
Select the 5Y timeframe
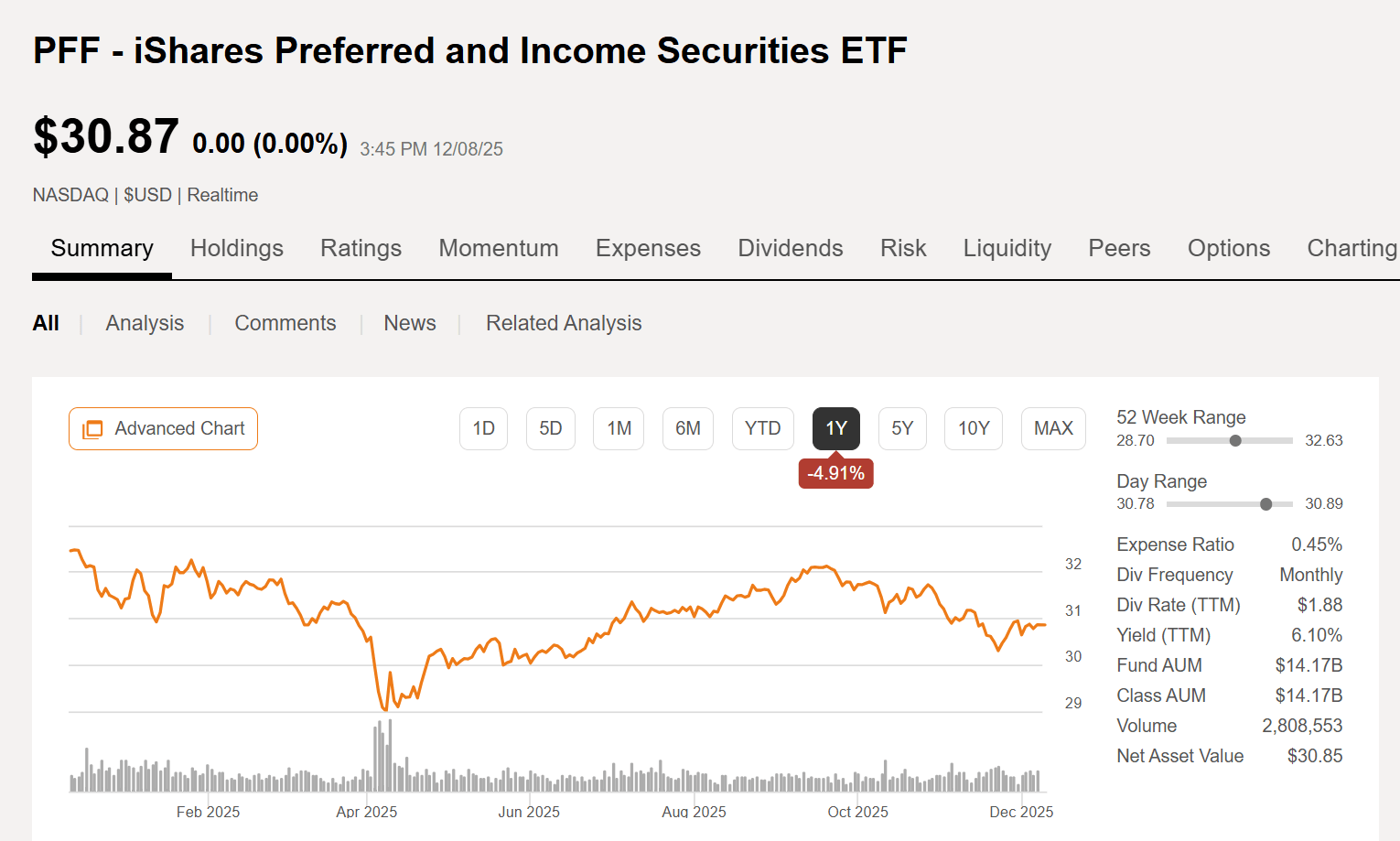pyautogui.click(x=902, y=428)
